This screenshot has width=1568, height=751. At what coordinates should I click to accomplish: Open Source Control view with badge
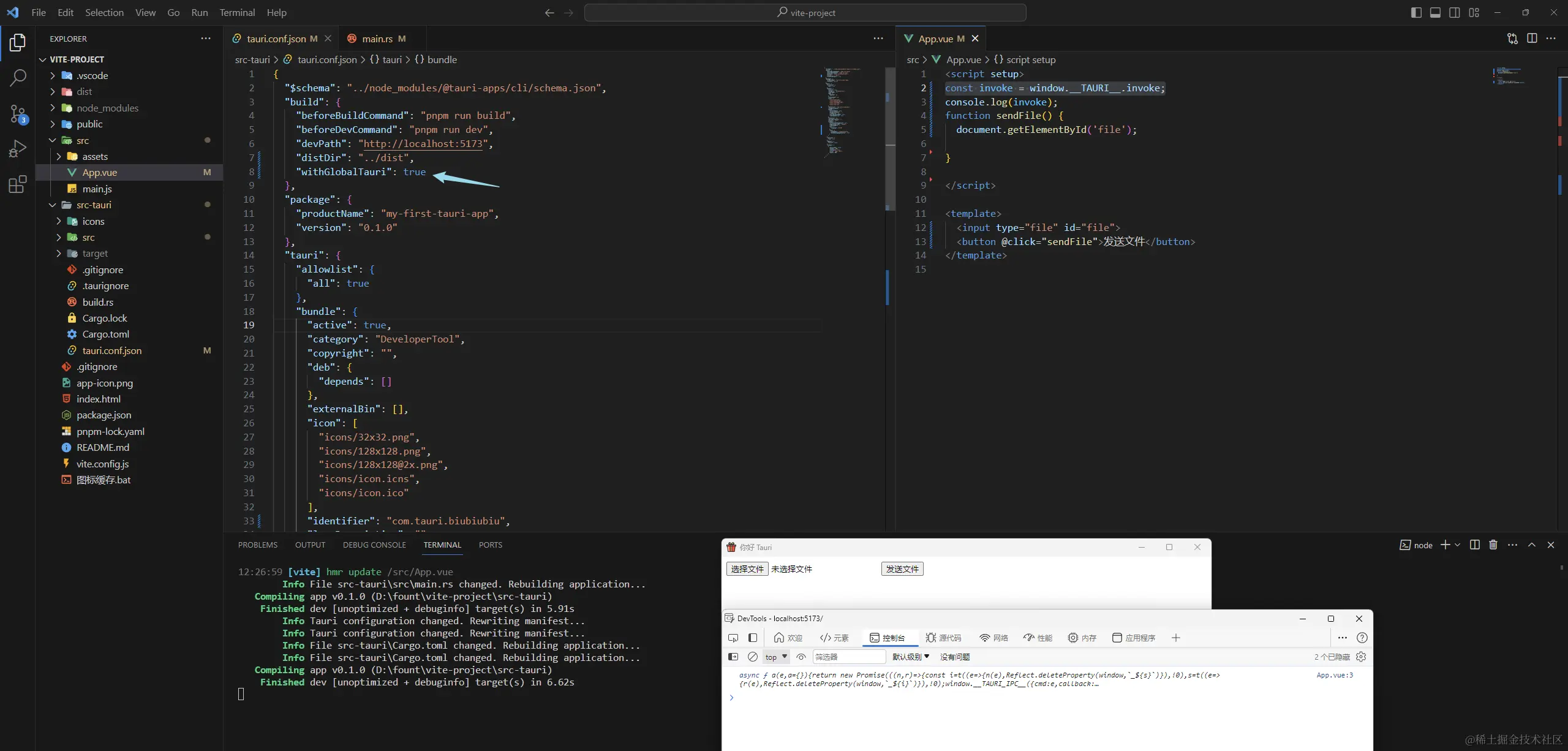18,113
